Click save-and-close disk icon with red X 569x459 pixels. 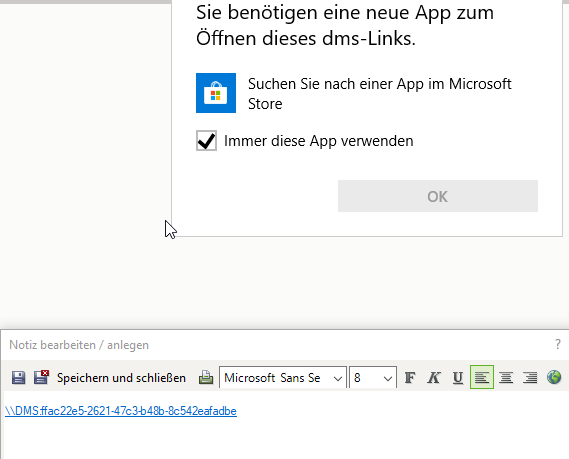click(x=41, y=377)
